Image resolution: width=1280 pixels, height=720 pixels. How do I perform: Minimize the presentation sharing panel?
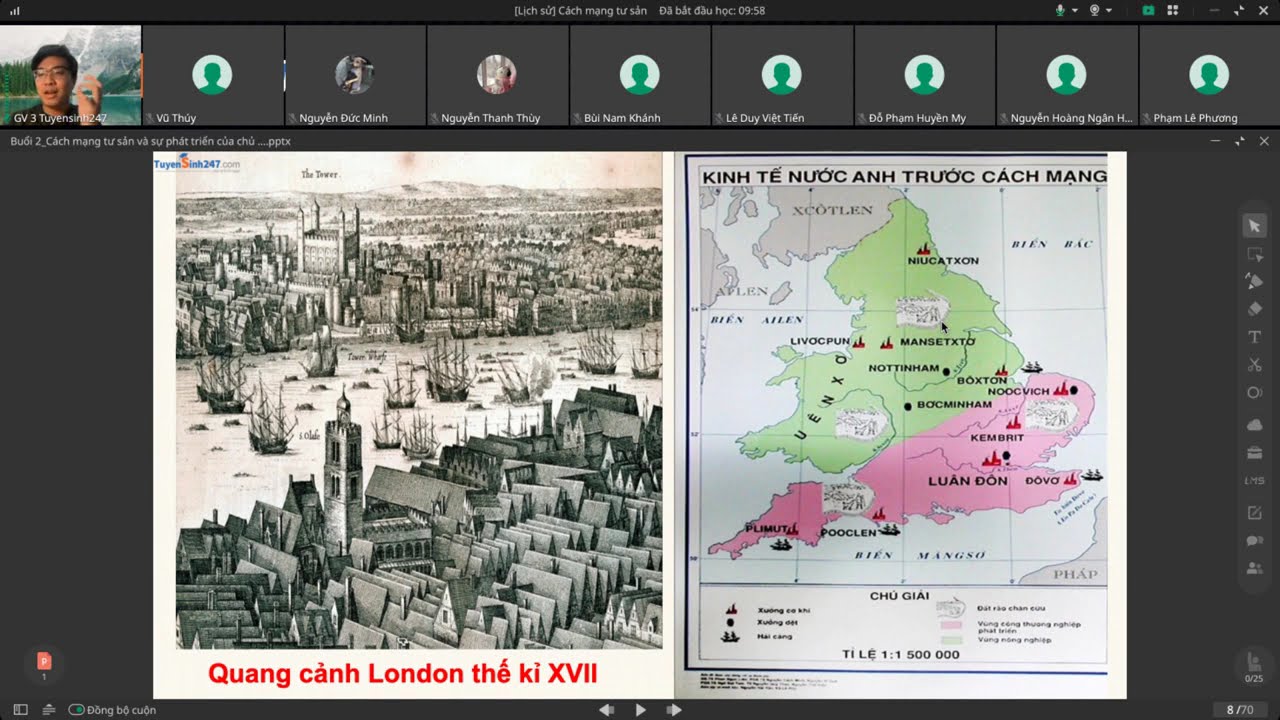[x=1216, y=141]
